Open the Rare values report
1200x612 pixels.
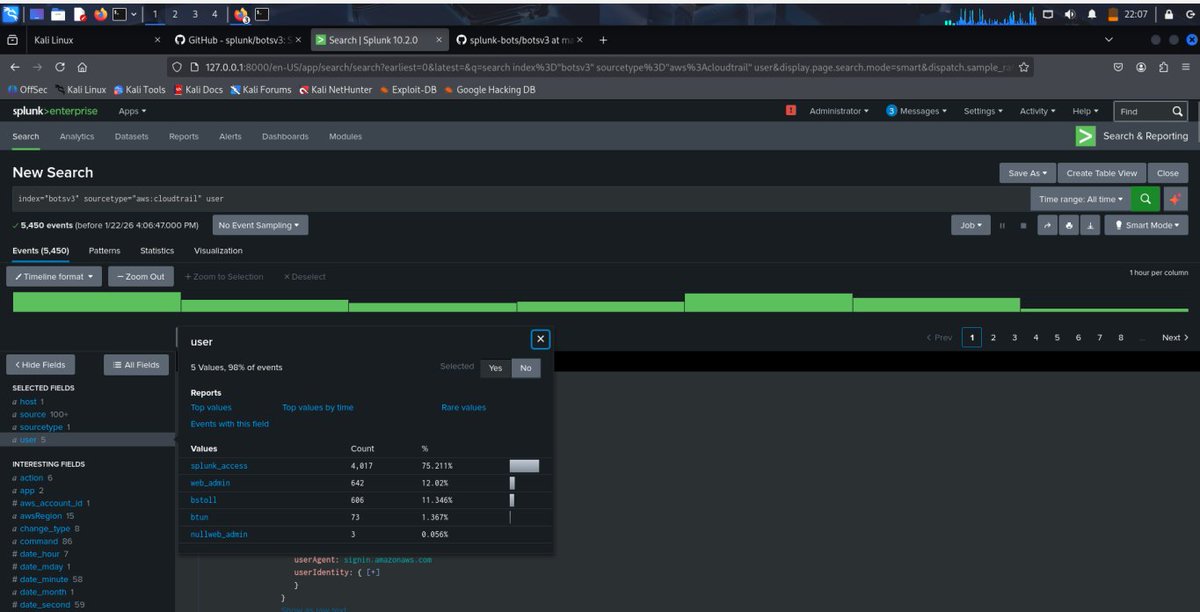coord(464,408)
